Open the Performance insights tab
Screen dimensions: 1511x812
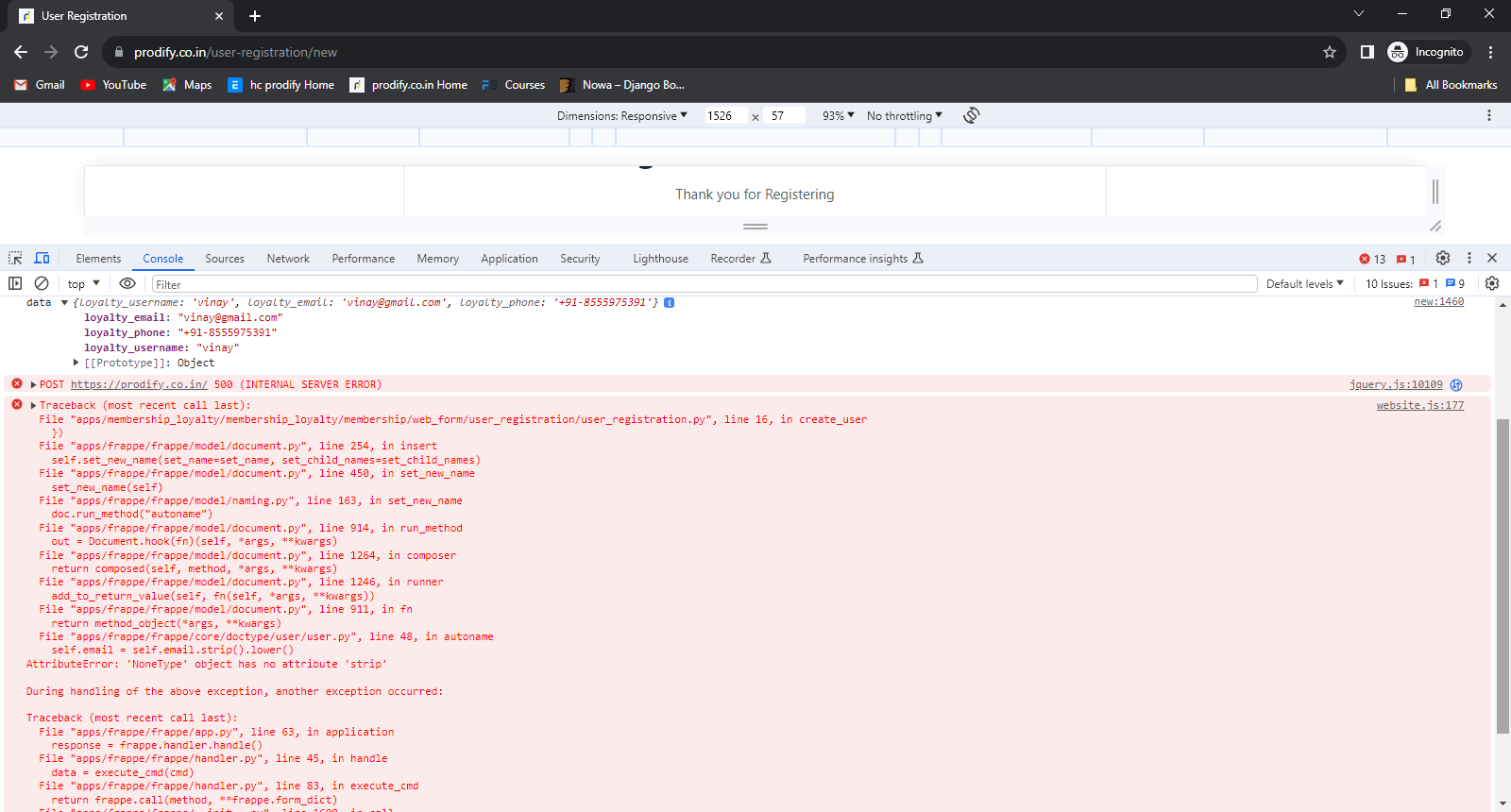863,259
